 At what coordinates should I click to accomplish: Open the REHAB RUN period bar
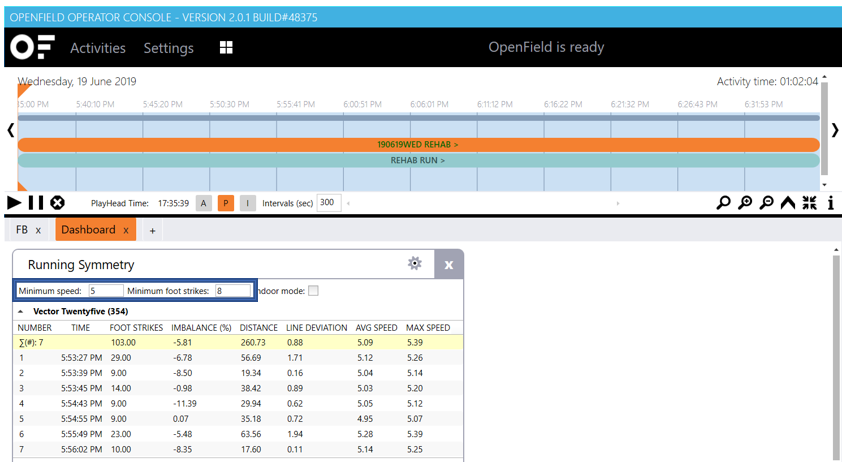pyautogui.click(x=418, y=160)
